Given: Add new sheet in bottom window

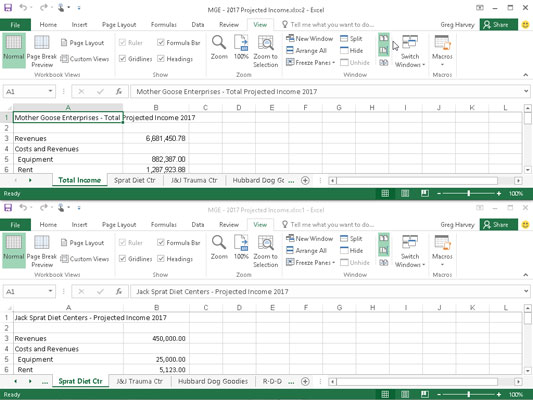Looking at the screenshot, I should click(305, 382).
